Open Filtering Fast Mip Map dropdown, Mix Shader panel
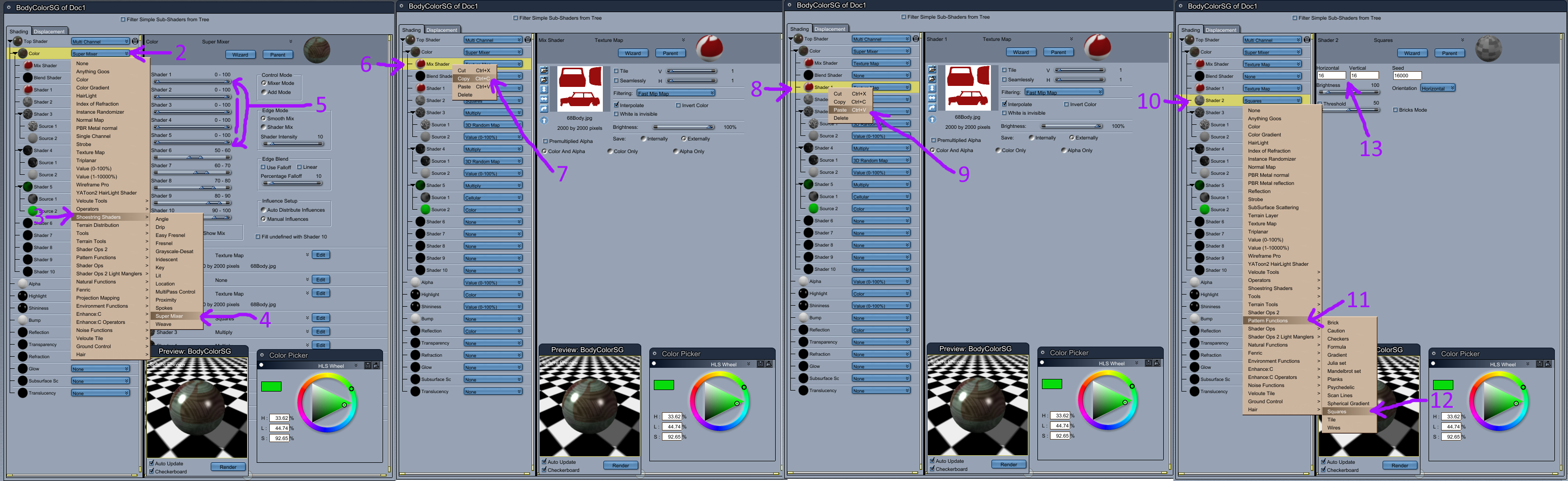This screenshot has width=1568, height=481. pos(676,93)
